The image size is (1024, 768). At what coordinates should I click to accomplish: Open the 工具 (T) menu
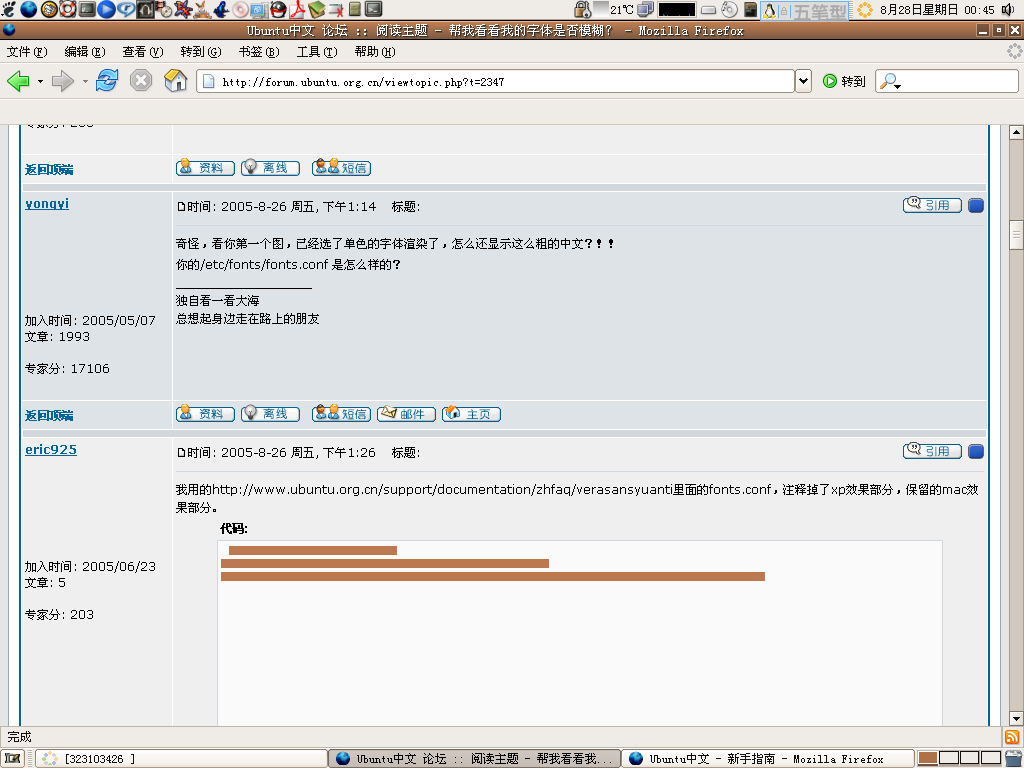click(317, 52)
